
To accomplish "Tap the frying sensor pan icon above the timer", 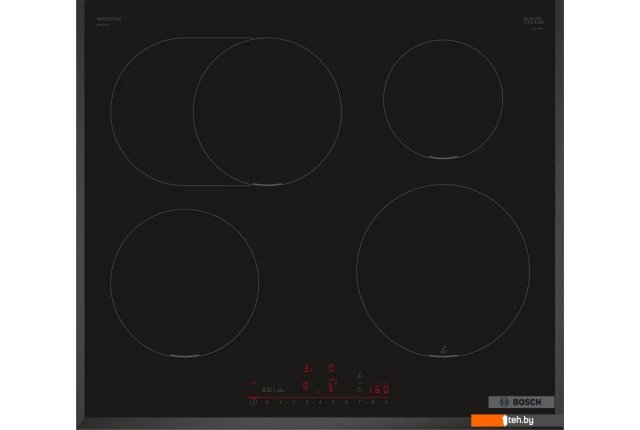I will [x=360, y=375].
